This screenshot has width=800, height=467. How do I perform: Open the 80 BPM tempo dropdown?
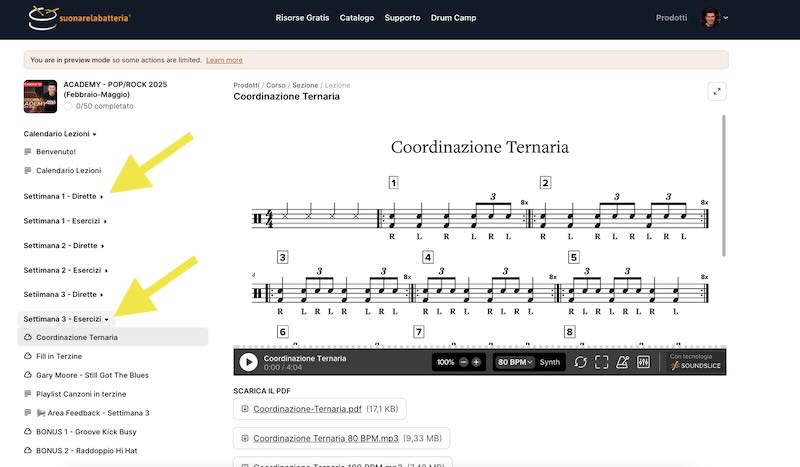[515, 362]
